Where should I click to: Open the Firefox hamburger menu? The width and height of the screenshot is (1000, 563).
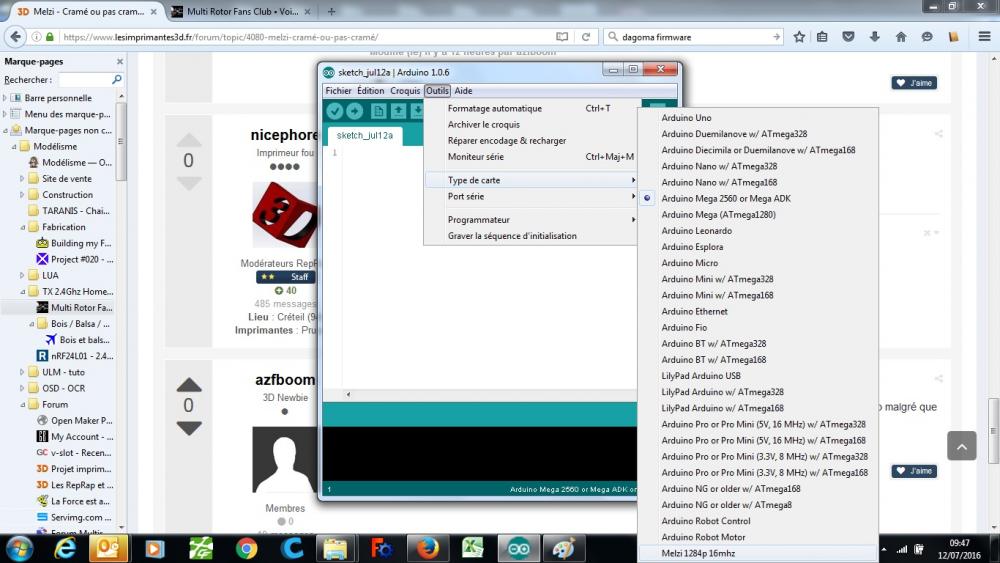click(985, 37)
